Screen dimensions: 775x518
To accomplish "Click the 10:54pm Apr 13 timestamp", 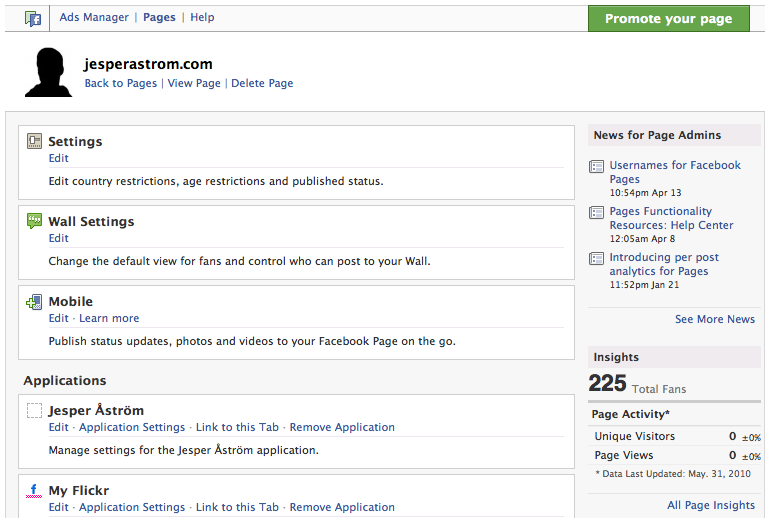I will tap(645, 193).
